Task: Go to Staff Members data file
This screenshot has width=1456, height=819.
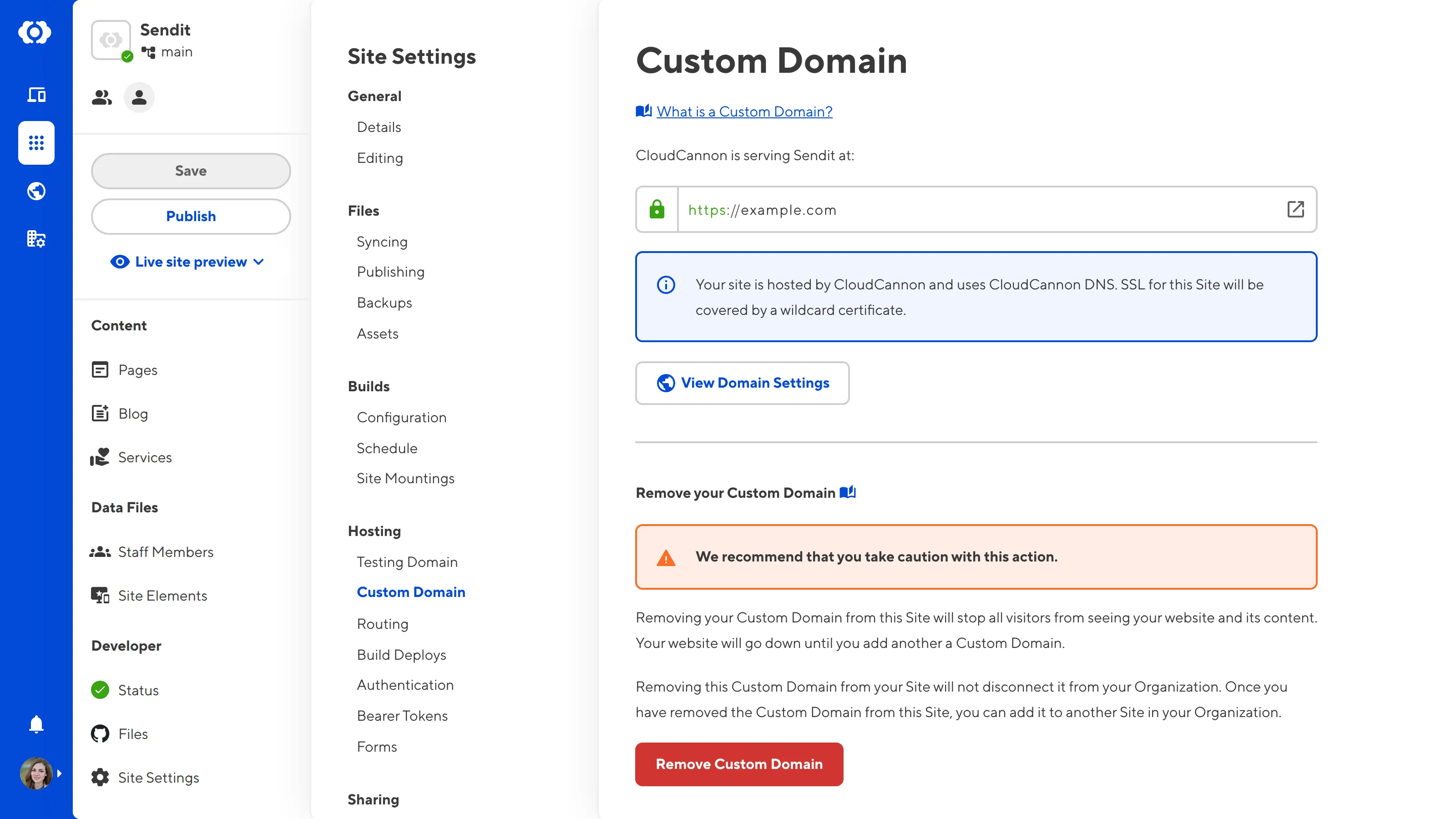Action: tap(165, 551)
